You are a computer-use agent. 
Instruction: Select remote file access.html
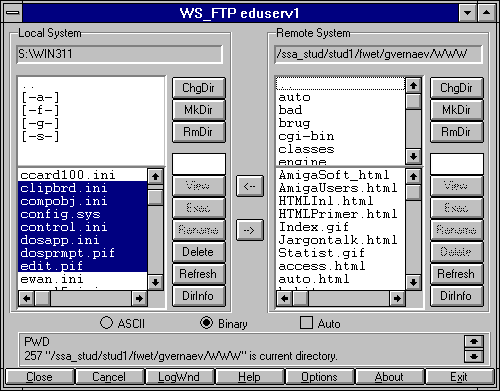pos(341,266)
